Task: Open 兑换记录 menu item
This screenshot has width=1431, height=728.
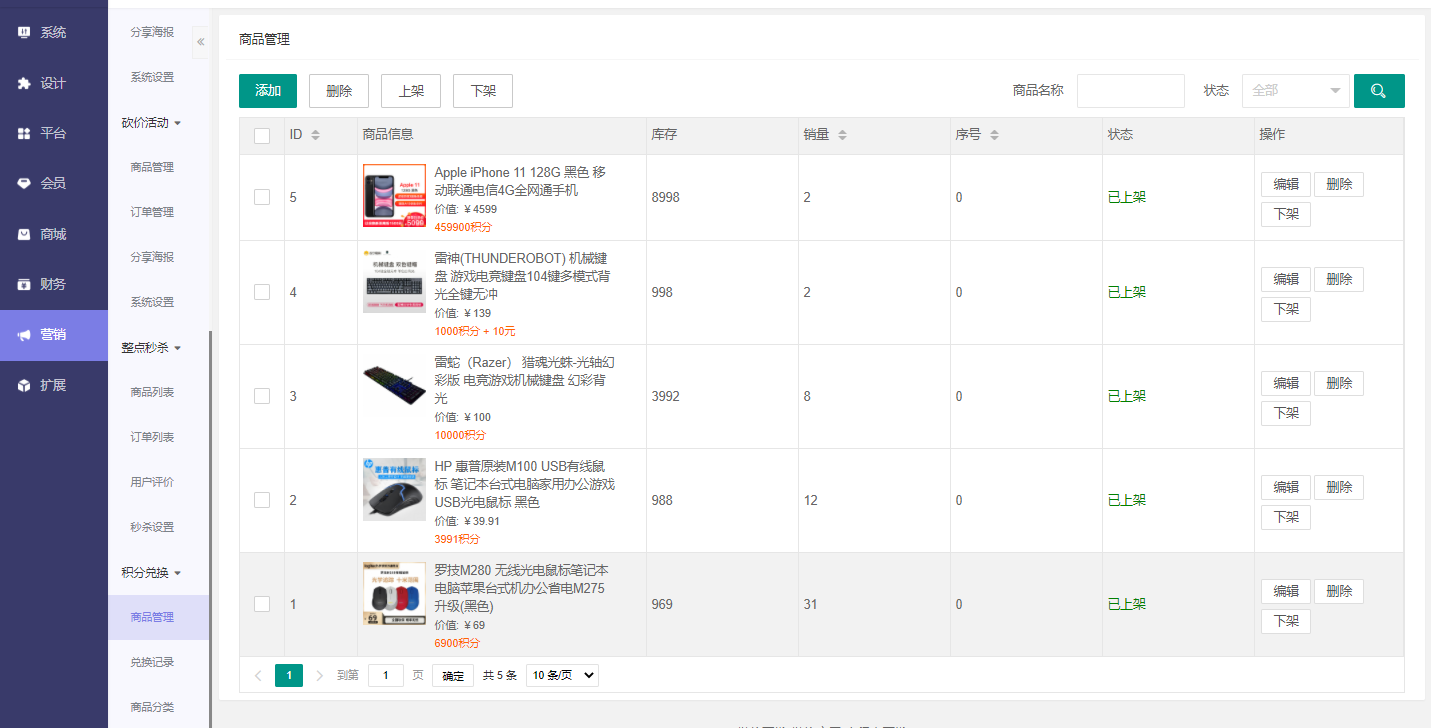Action: 152,662
